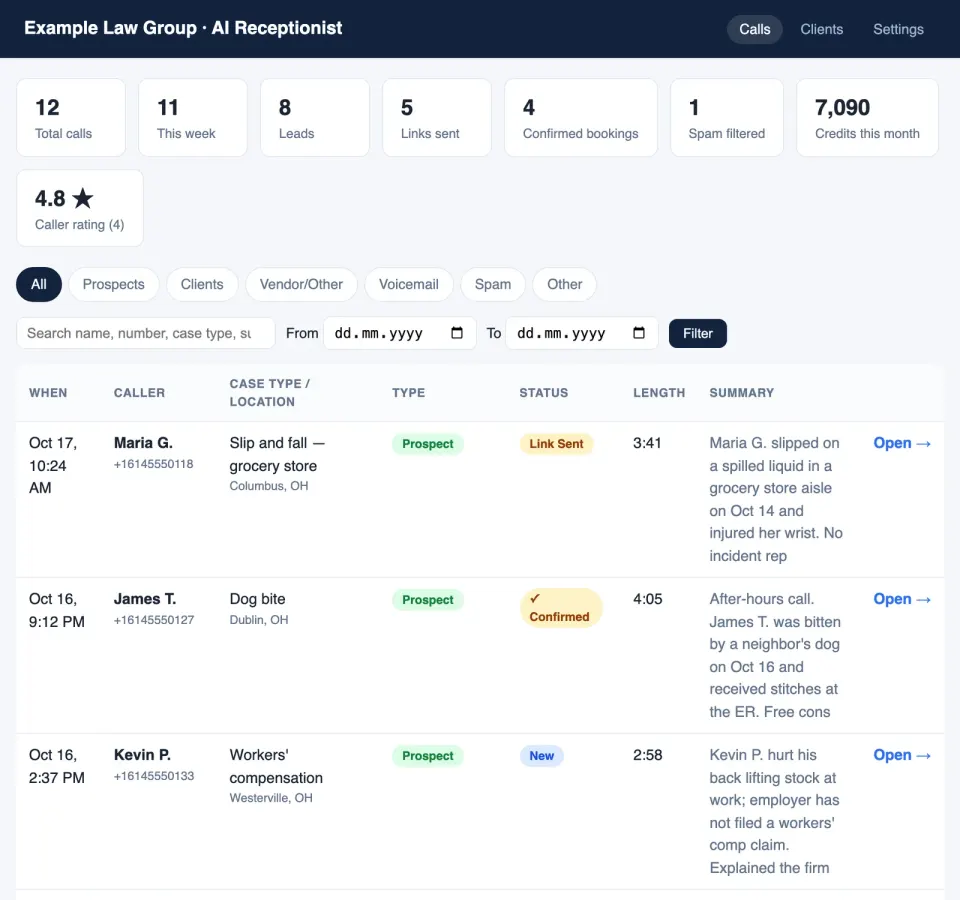Focus the From date input
The height and width of the screenshot is (900, 960).
(x=399, y=333)
